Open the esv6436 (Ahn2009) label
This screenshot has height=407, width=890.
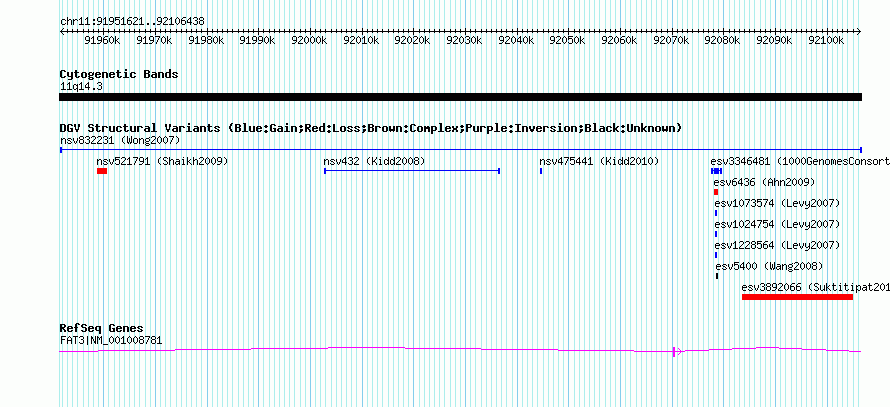tap(764, 182)
